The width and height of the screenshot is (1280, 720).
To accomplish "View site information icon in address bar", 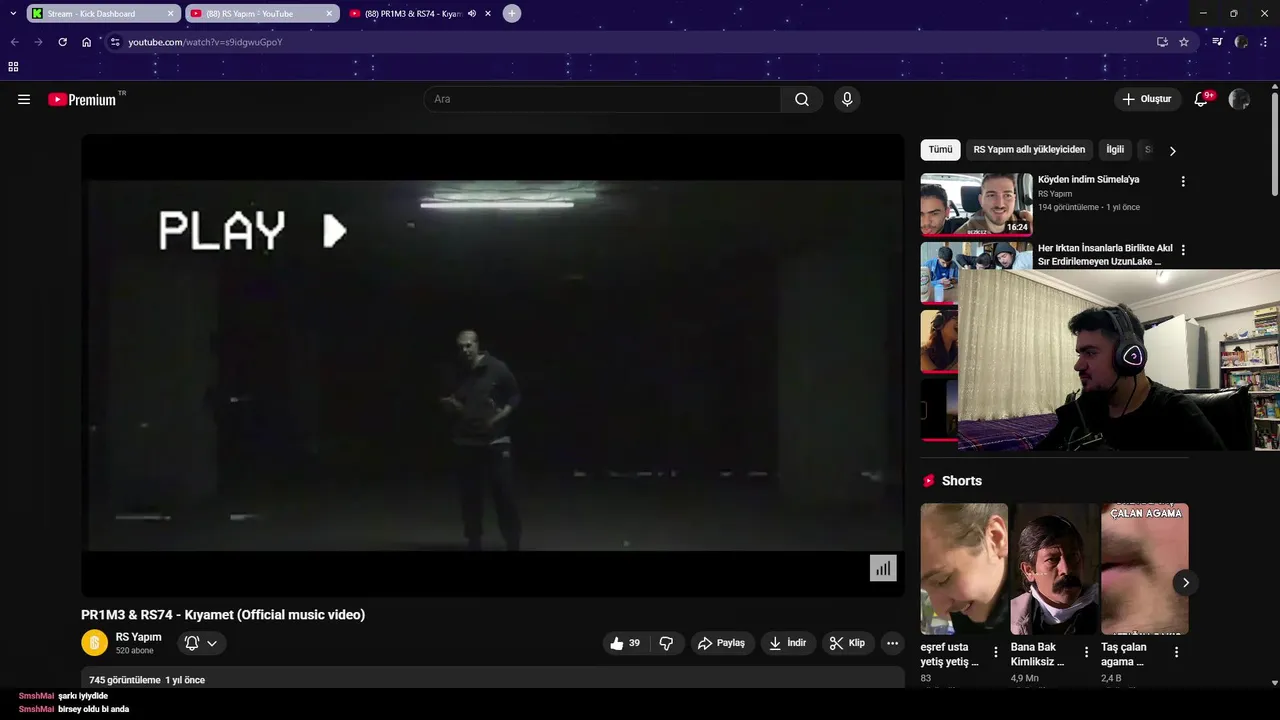I will (115, 42).
